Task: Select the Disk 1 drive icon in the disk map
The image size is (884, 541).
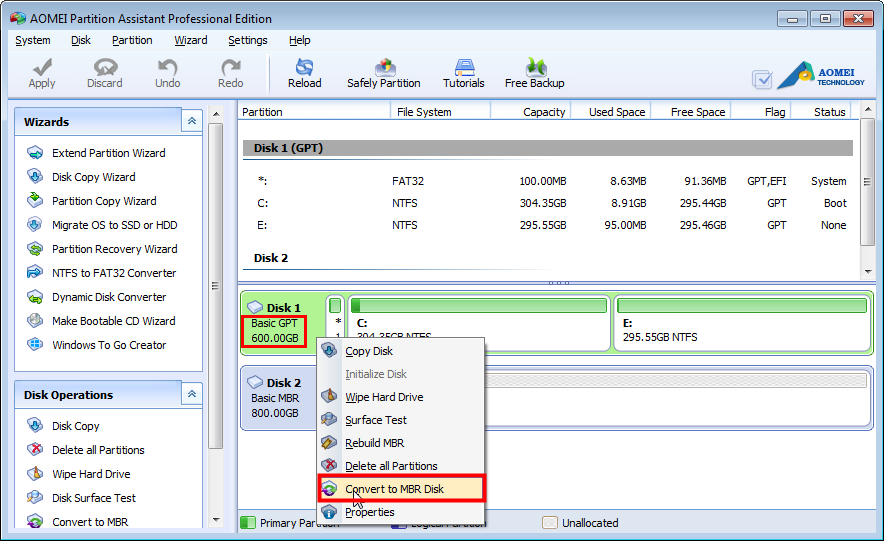Action: pos(255,307)
